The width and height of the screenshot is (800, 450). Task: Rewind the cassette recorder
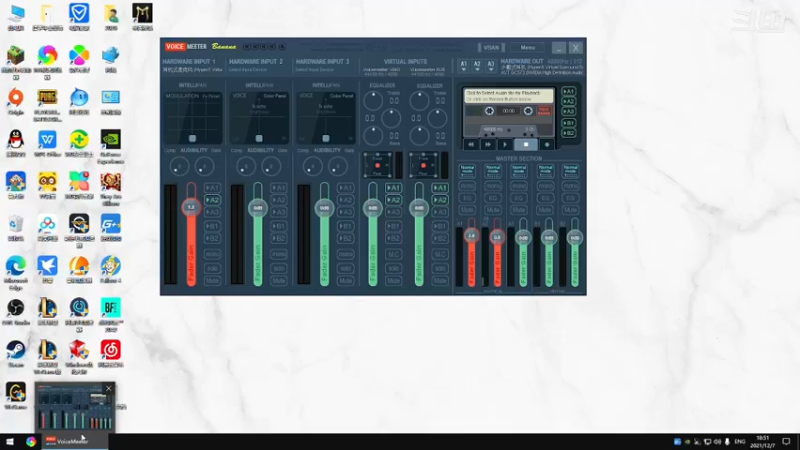point(471,144)
